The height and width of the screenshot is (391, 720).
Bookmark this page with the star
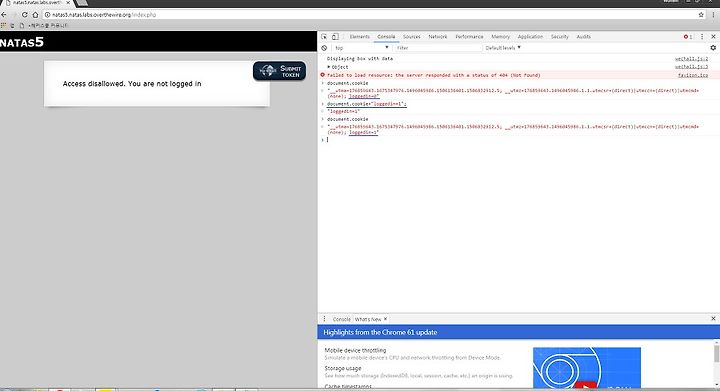tap(701, 15)
